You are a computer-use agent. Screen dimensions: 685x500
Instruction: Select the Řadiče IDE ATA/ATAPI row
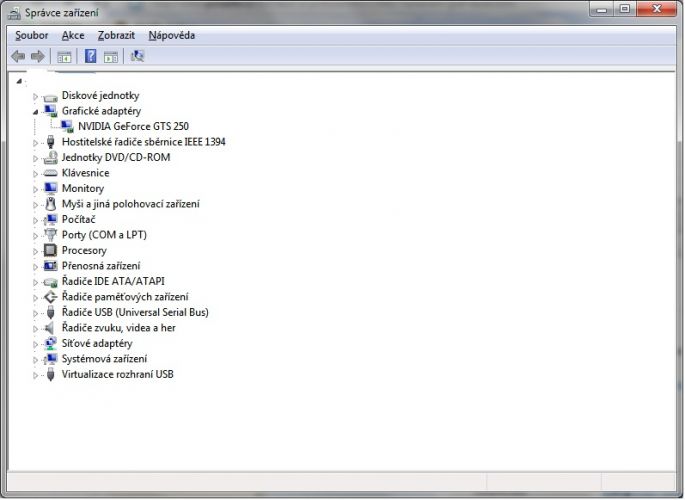pyautogui.click(x=113, y=281)
